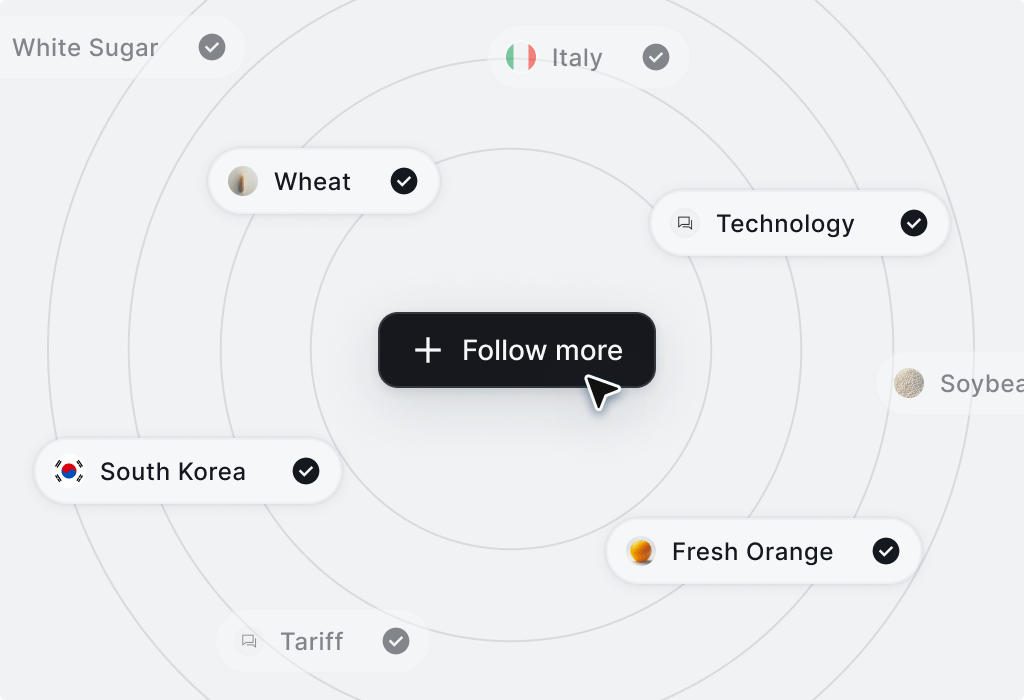Toggle the Tariff checkmark
Screen dimensions: 1024x700
point(396,641)
